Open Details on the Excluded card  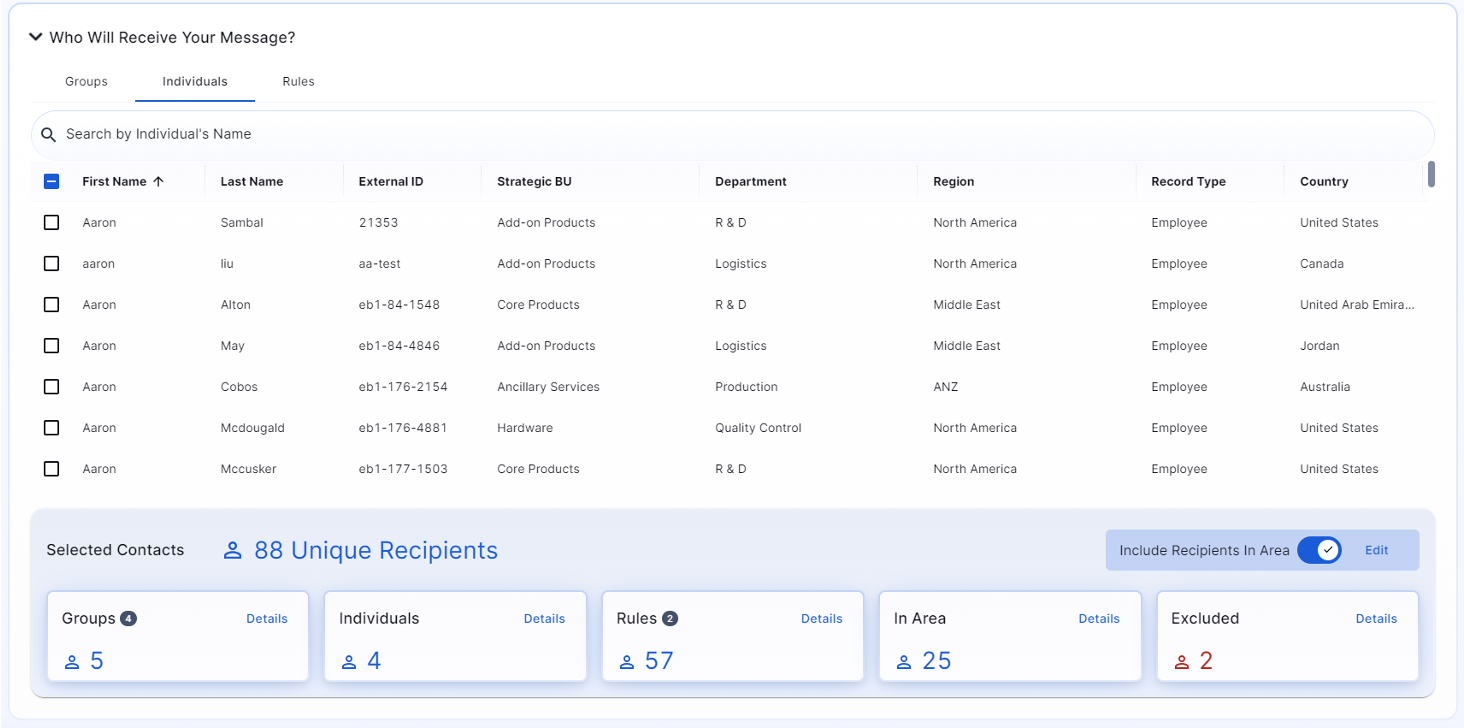click(1376, 619)
